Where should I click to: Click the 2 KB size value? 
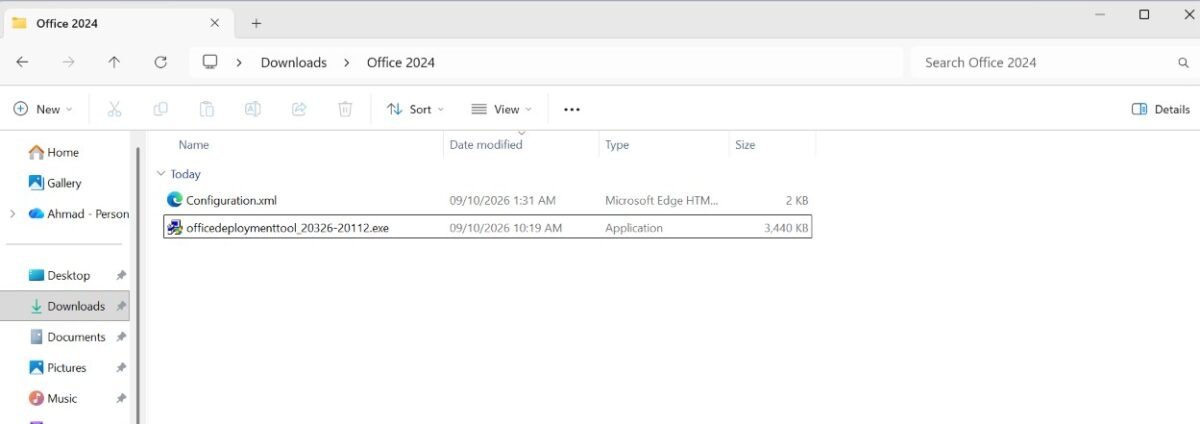[797, 200]
